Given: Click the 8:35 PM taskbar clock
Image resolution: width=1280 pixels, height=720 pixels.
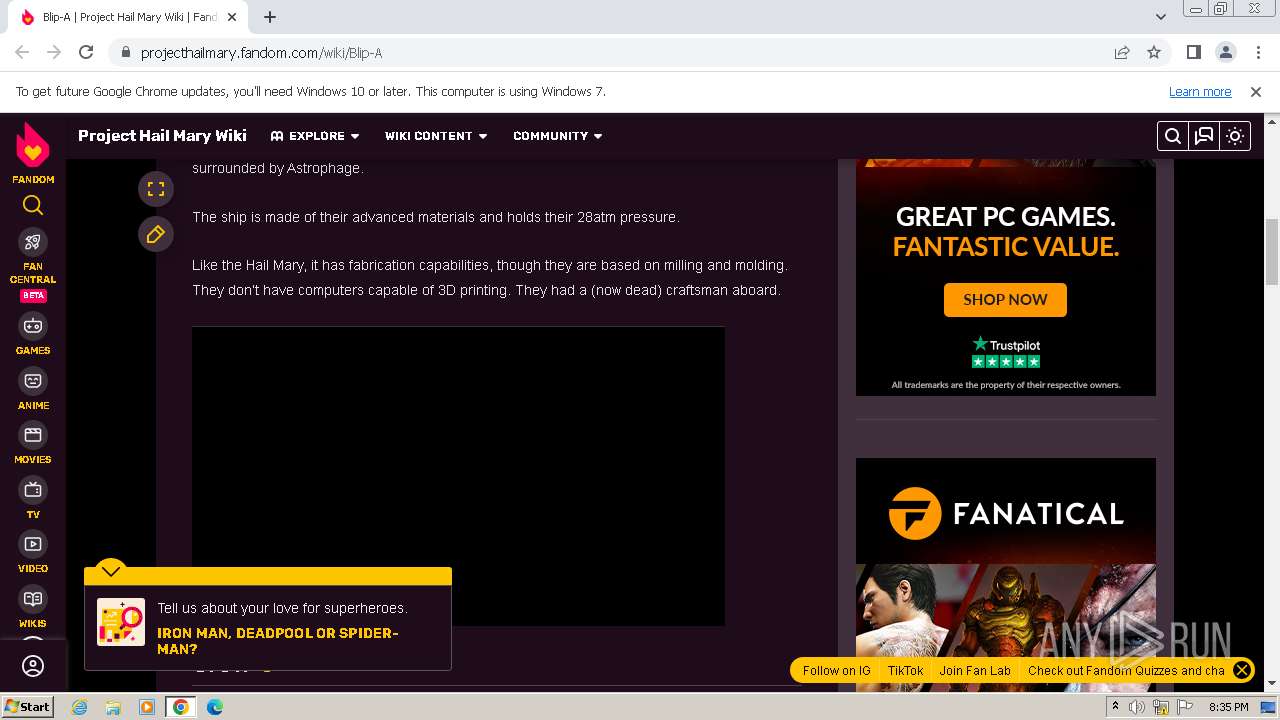Looking at the screenshot, I should [x=1228, y=707].
